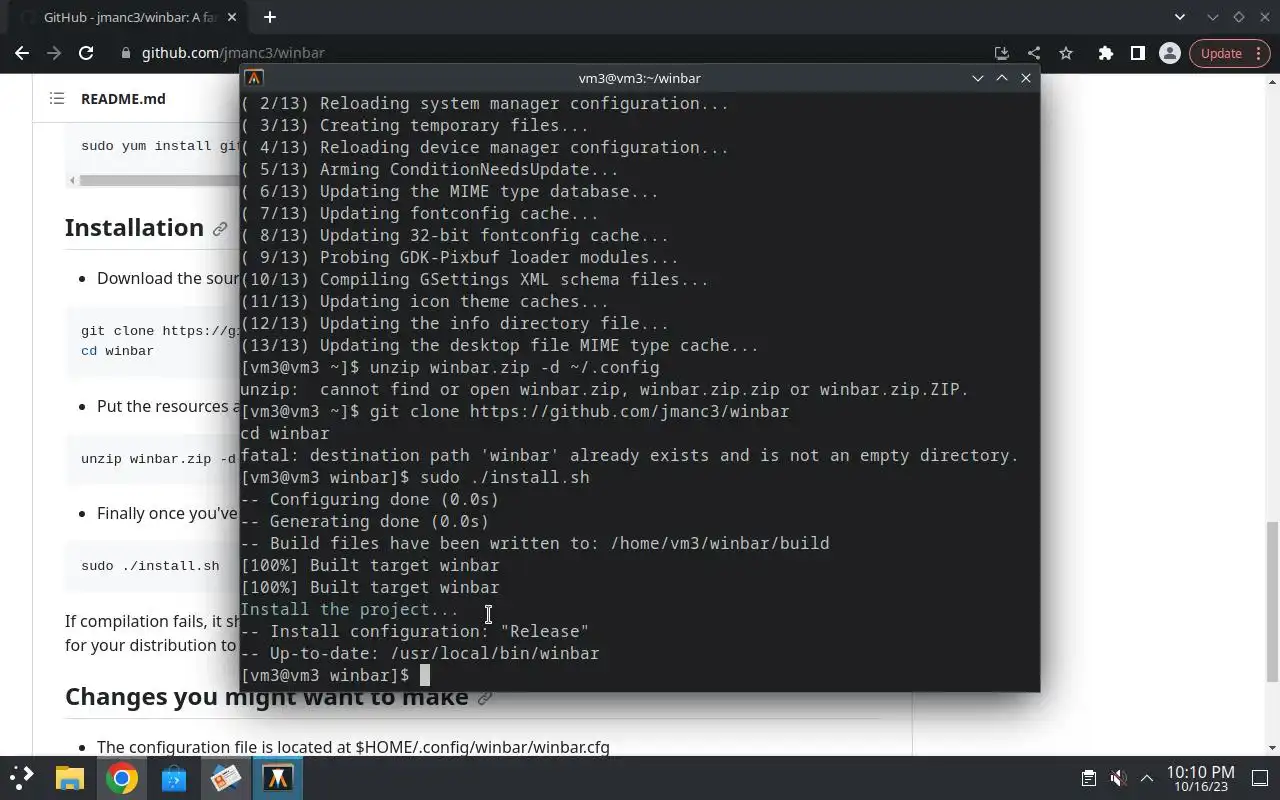Open the install app icon in address bar
The image size is (1280, 800).
(1002, 53)
